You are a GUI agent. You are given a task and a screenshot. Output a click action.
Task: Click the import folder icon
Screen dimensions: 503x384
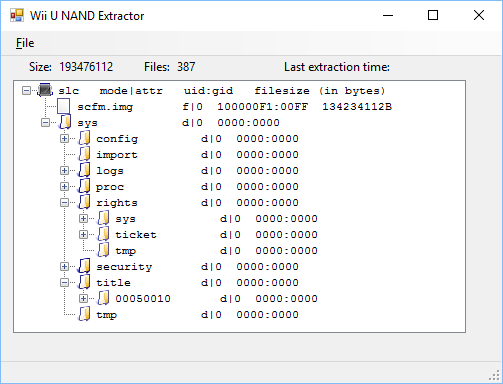(84, 154)
